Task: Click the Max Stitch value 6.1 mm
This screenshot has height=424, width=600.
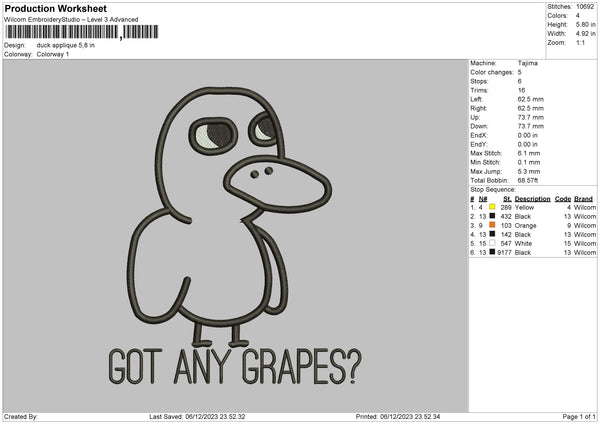Action: coord(528,153)
